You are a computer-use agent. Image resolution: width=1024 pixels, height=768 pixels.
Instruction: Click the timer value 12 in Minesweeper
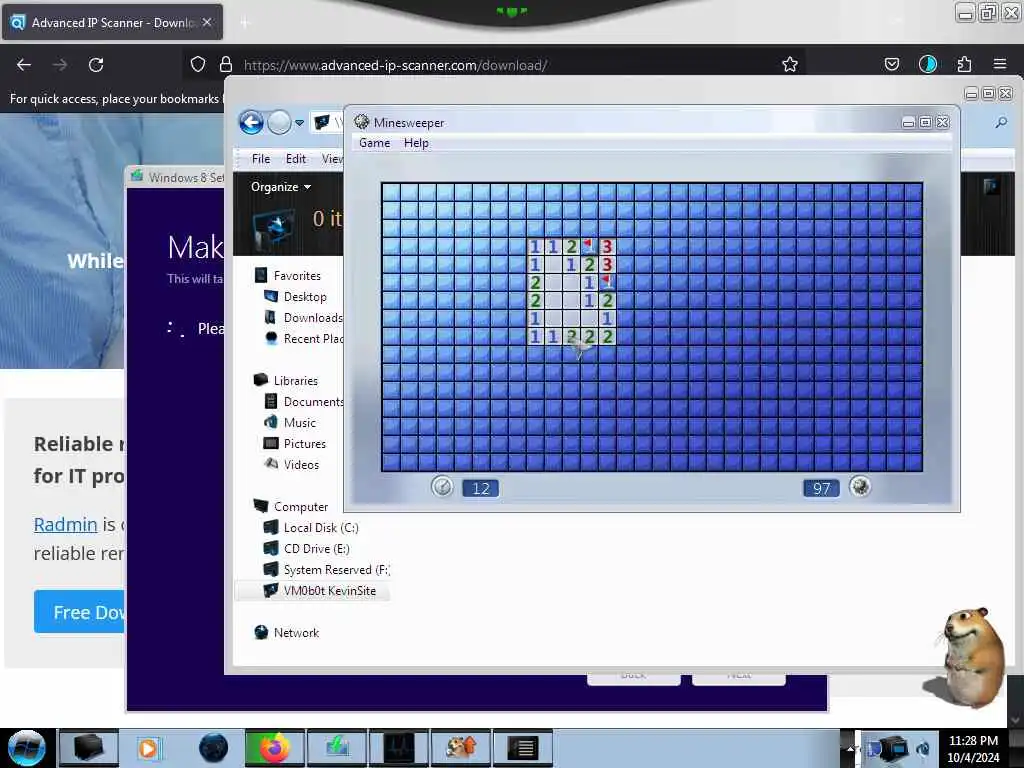click(x=481, y=488)
